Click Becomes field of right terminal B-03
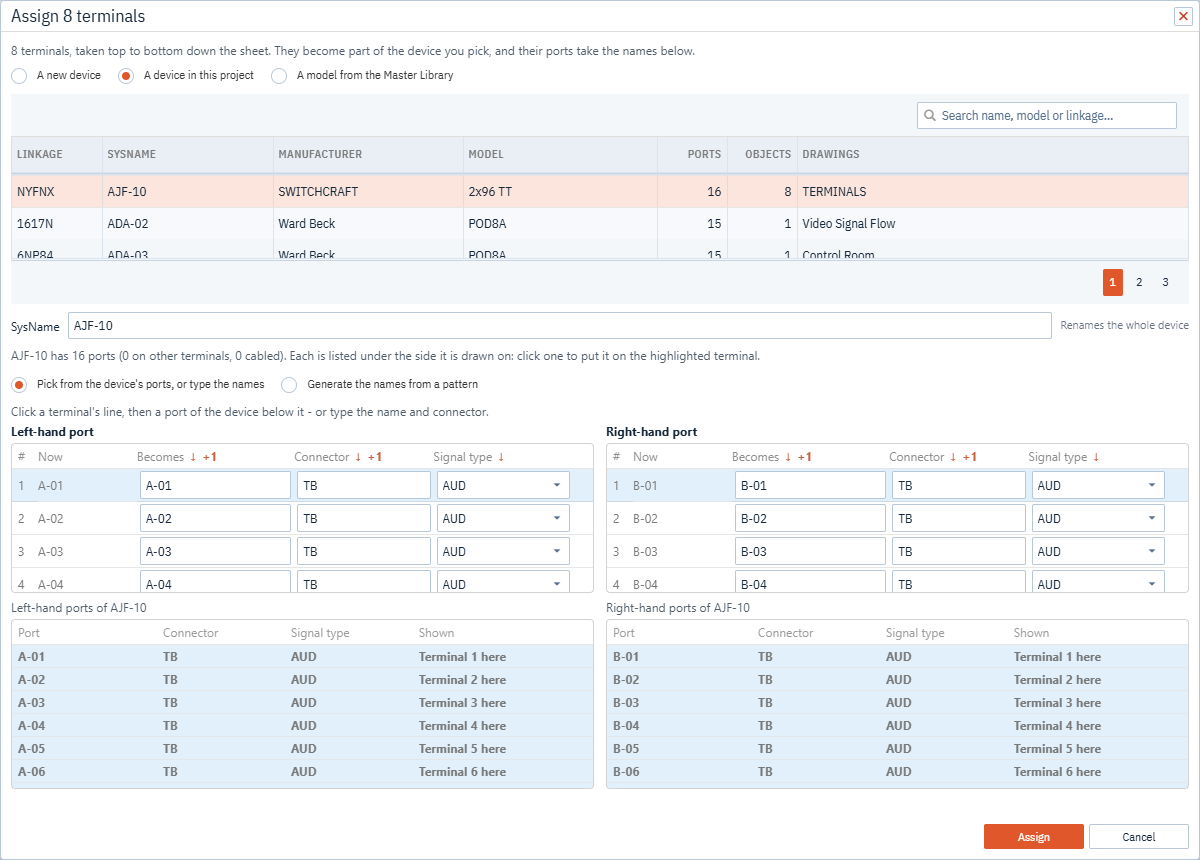 811,551
